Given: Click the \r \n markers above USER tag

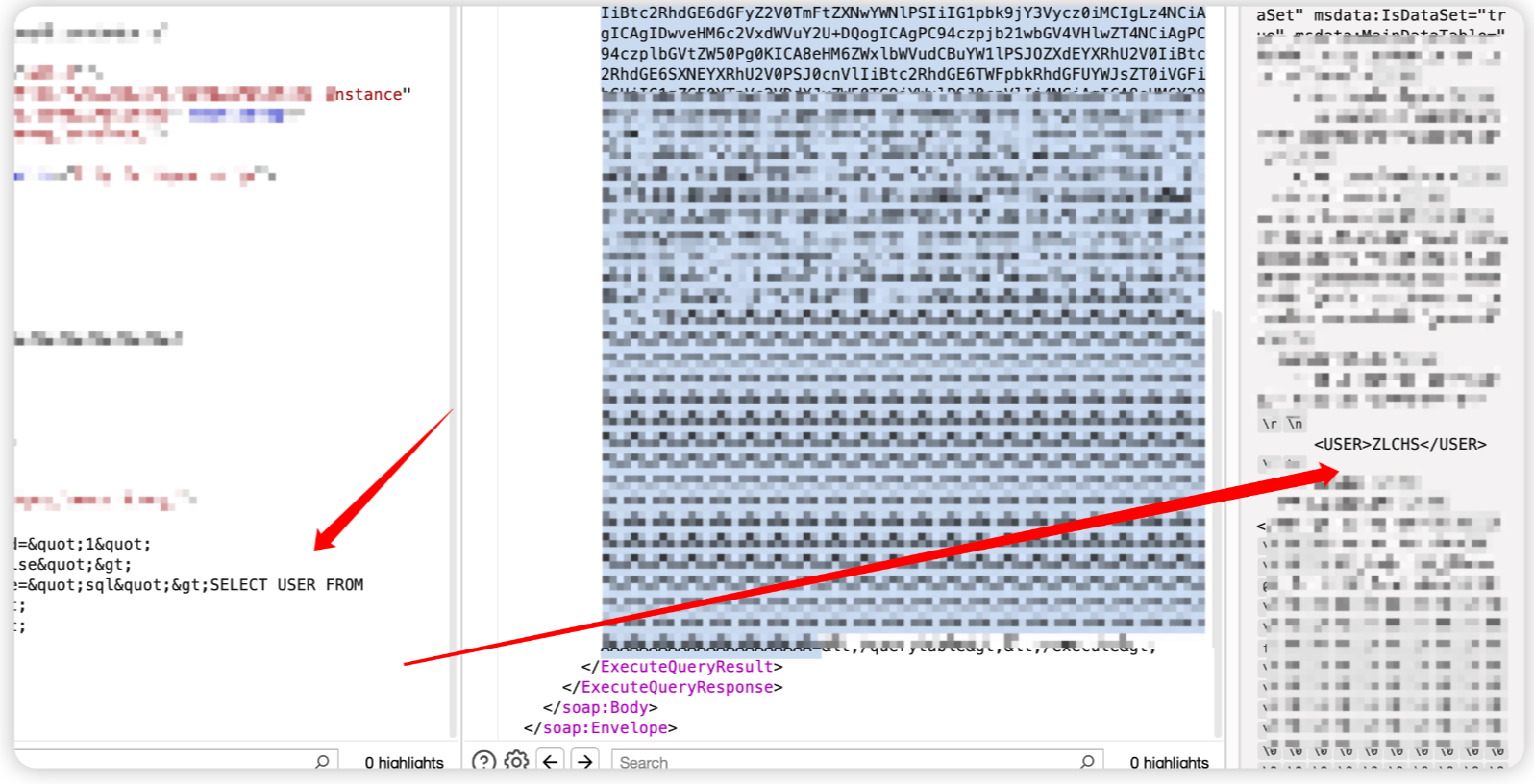Looking at the screenshot, I should click(x=1282, y=424).
